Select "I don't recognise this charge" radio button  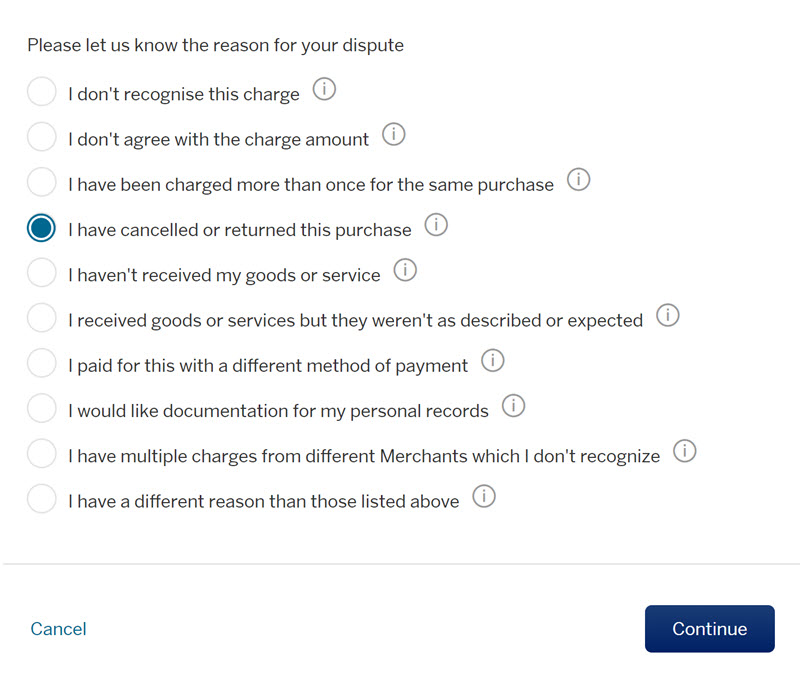point(42,93)
